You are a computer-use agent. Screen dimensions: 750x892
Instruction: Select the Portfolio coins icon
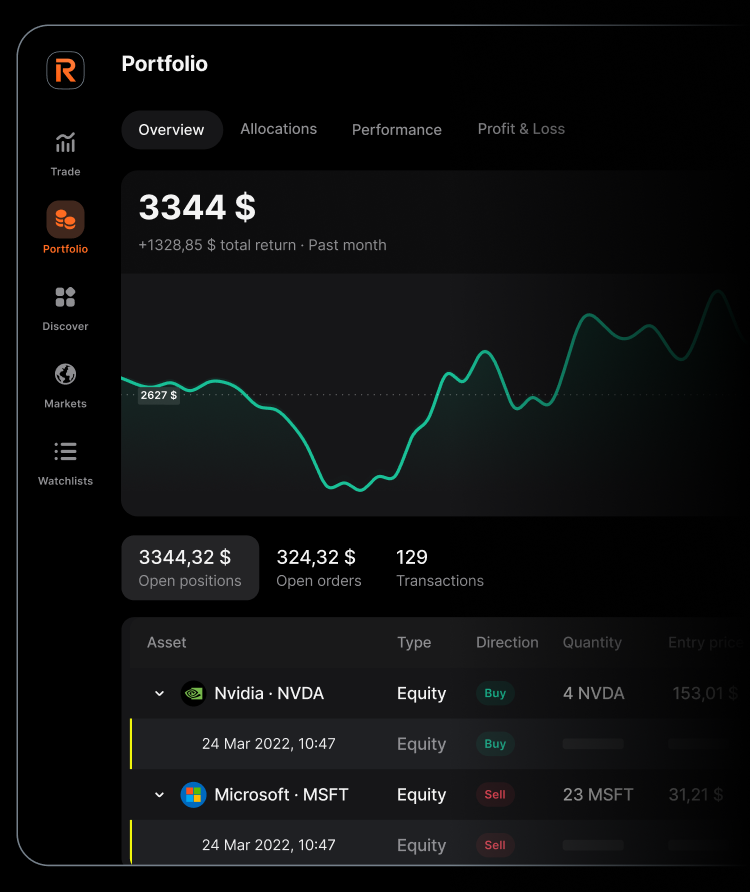coord(65,219)
